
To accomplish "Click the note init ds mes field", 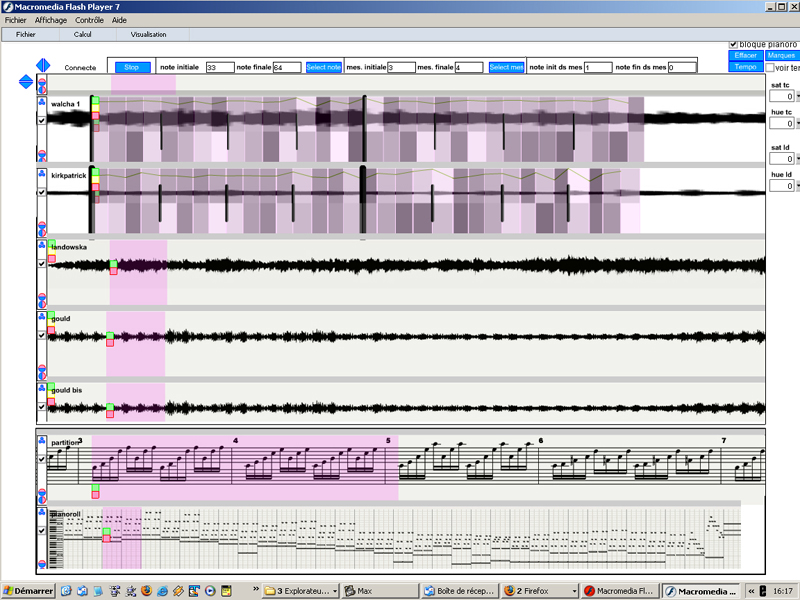I will point(598,67).
